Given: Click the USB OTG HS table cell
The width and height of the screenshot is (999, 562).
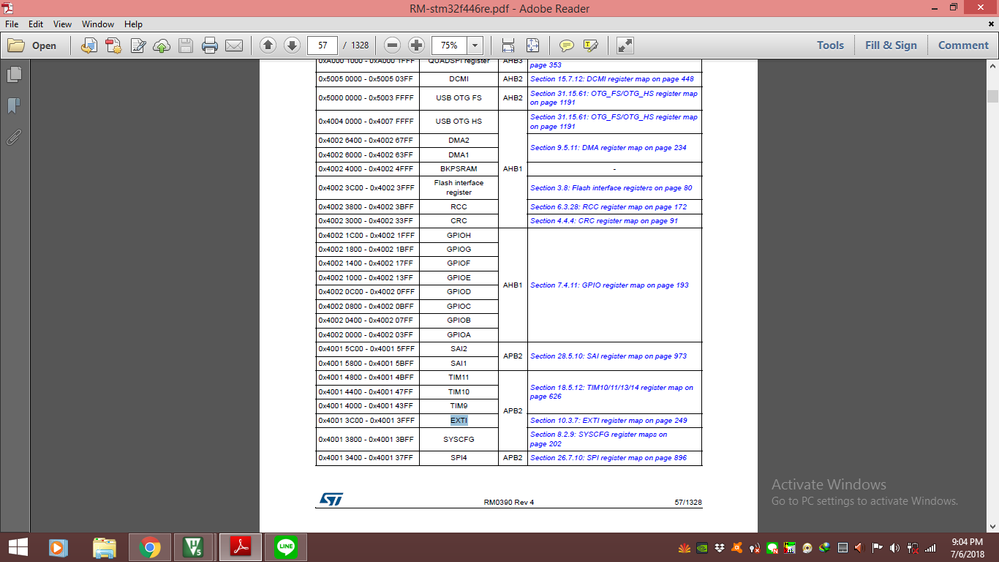Looking at the screenshot, I should click(459, 121).
